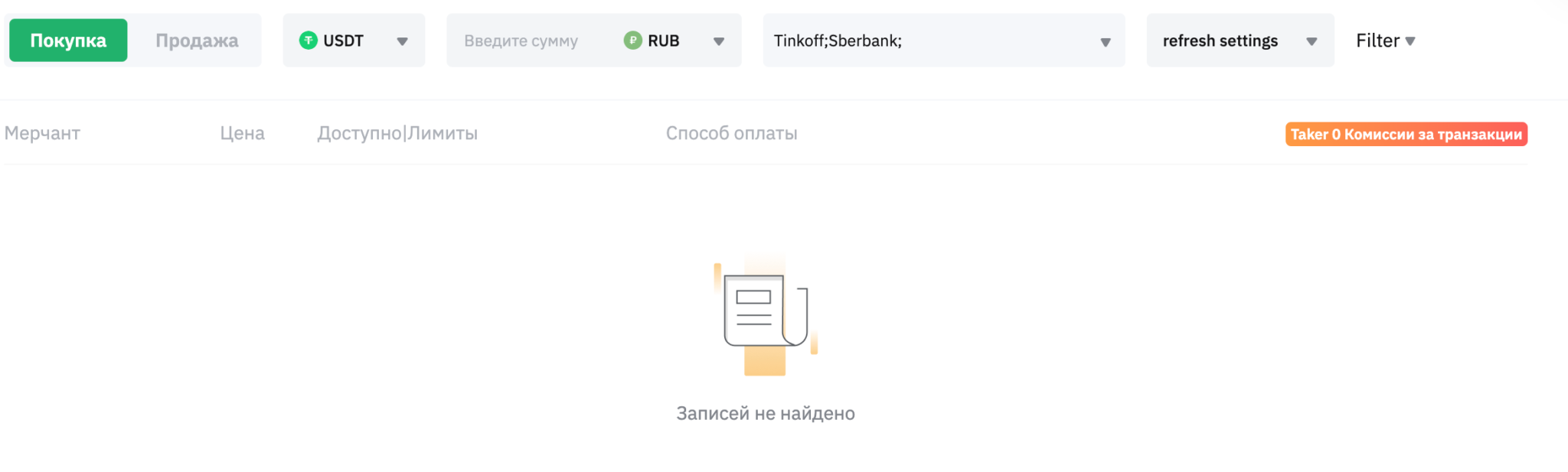
Task: Click the Taker 0 Комиссии badge
Action: [x=1406, y=134]
